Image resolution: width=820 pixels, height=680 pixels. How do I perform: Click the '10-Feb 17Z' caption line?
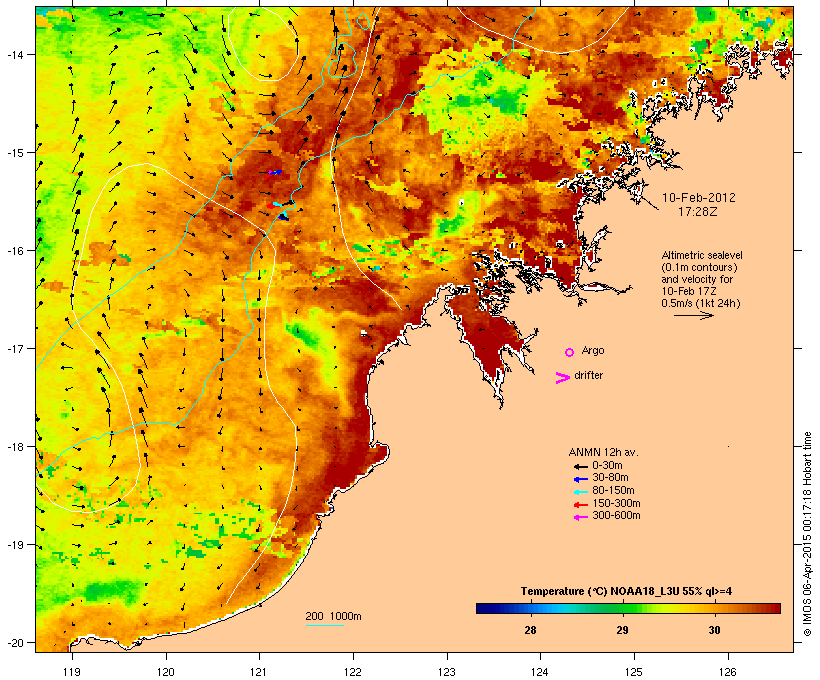point(689,291)
